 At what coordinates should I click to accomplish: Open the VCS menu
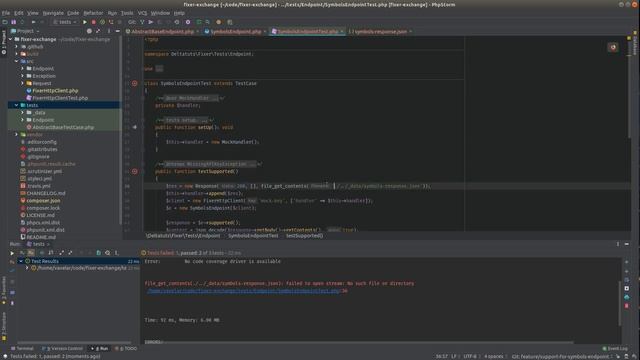142,13
